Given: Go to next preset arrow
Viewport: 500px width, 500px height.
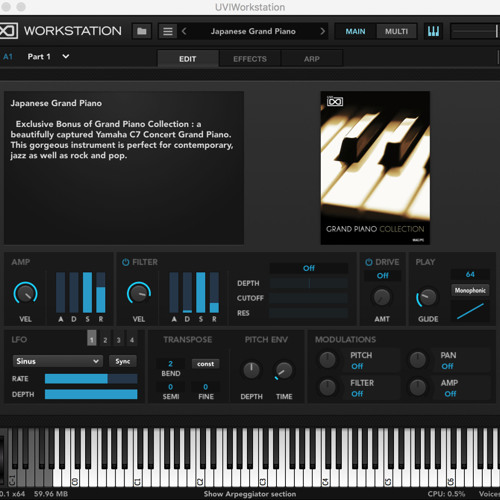Looking at the screenshot, I should pyautogui.click(x=322, y=31).
